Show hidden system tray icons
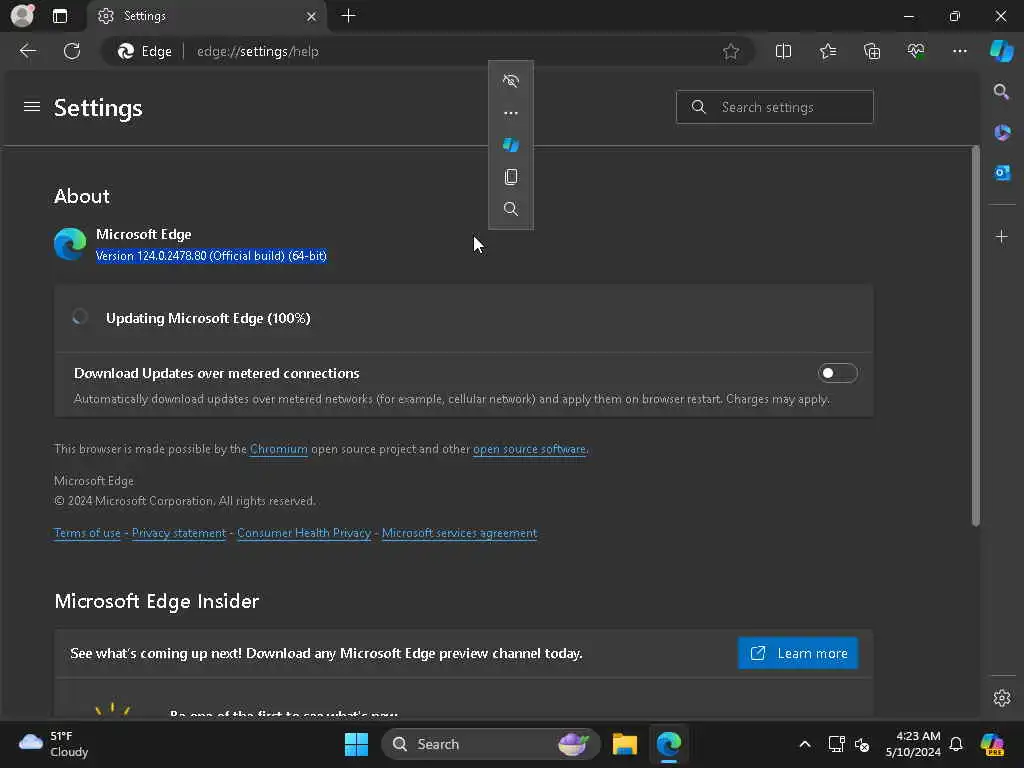The width and height of the screenshot is (1024, 768). pyautogui.click(x=805, y=744)
